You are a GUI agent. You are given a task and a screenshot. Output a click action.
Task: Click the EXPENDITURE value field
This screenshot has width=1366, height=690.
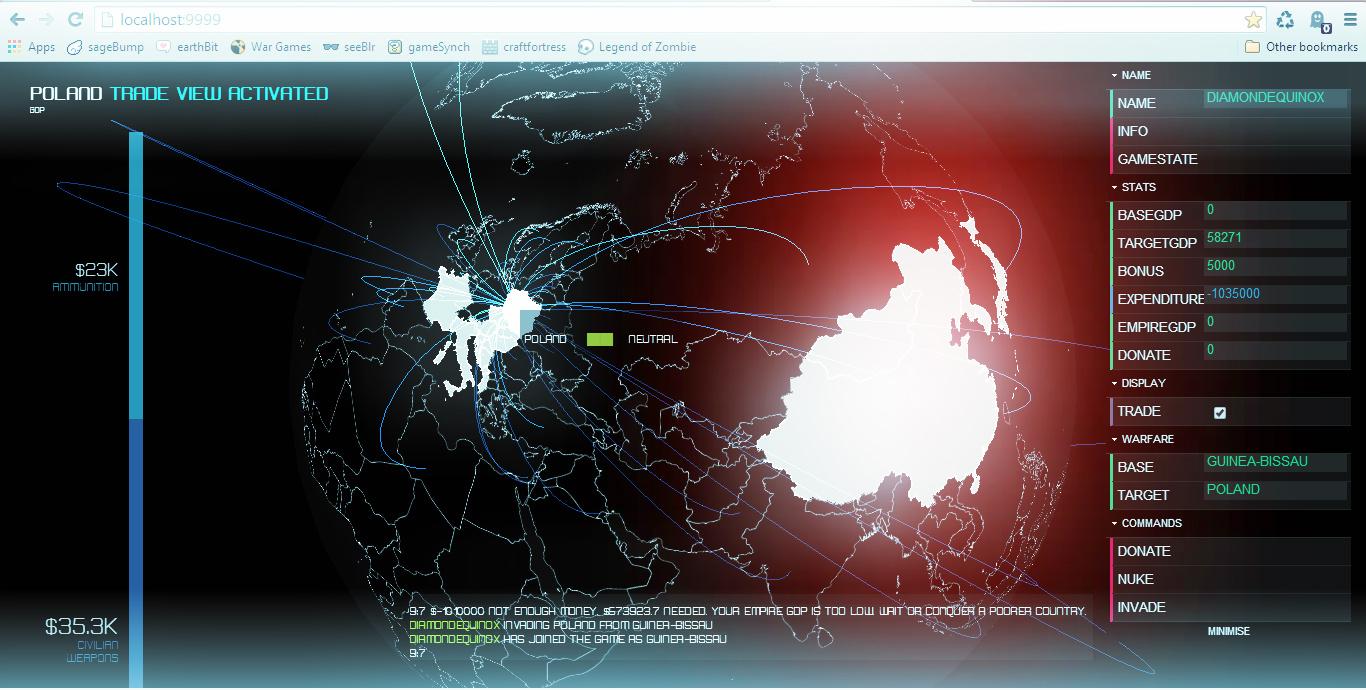pos(1275,295)
